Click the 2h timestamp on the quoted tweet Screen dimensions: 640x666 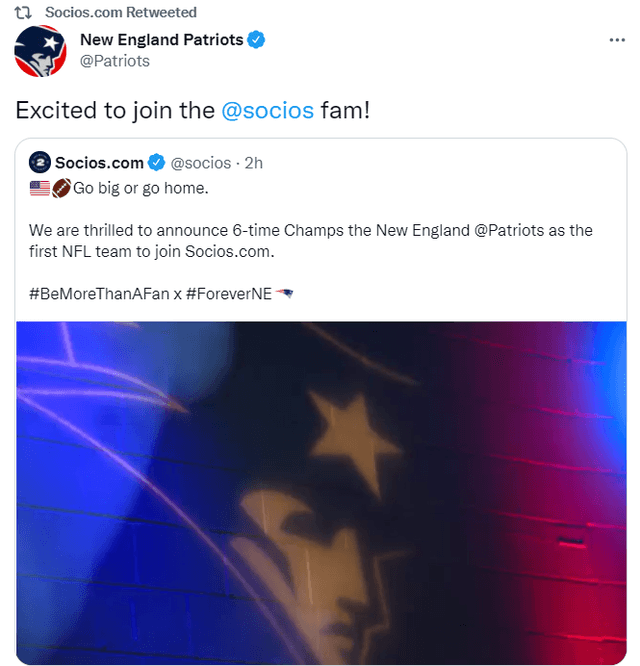coord(254,162)
